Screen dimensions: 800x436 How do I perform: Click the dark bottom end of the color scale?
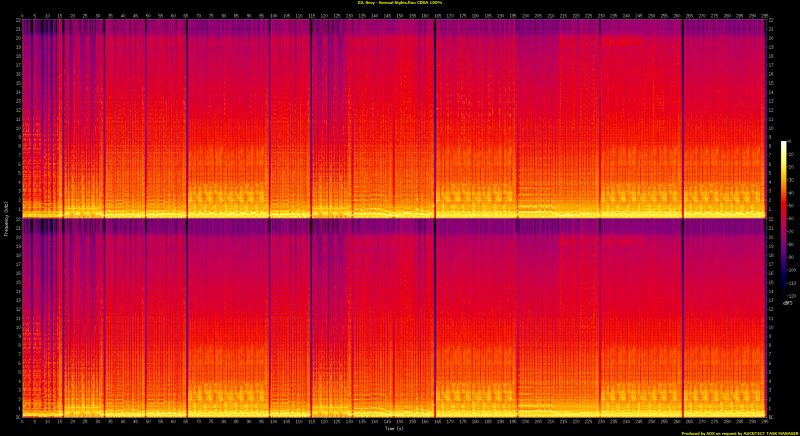click(784, 294)
